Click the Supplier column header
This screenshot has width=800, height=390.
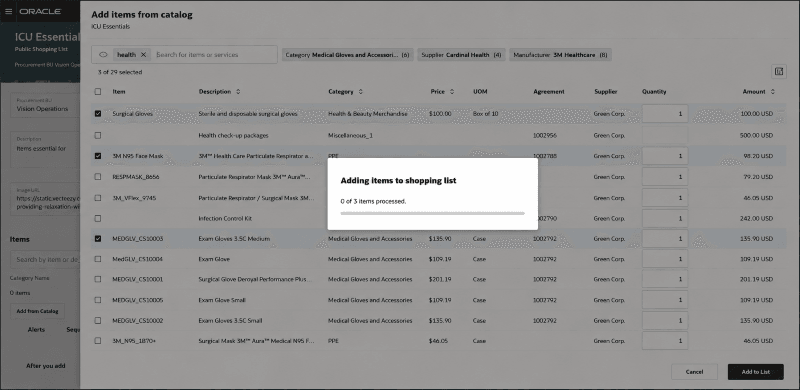606,92
